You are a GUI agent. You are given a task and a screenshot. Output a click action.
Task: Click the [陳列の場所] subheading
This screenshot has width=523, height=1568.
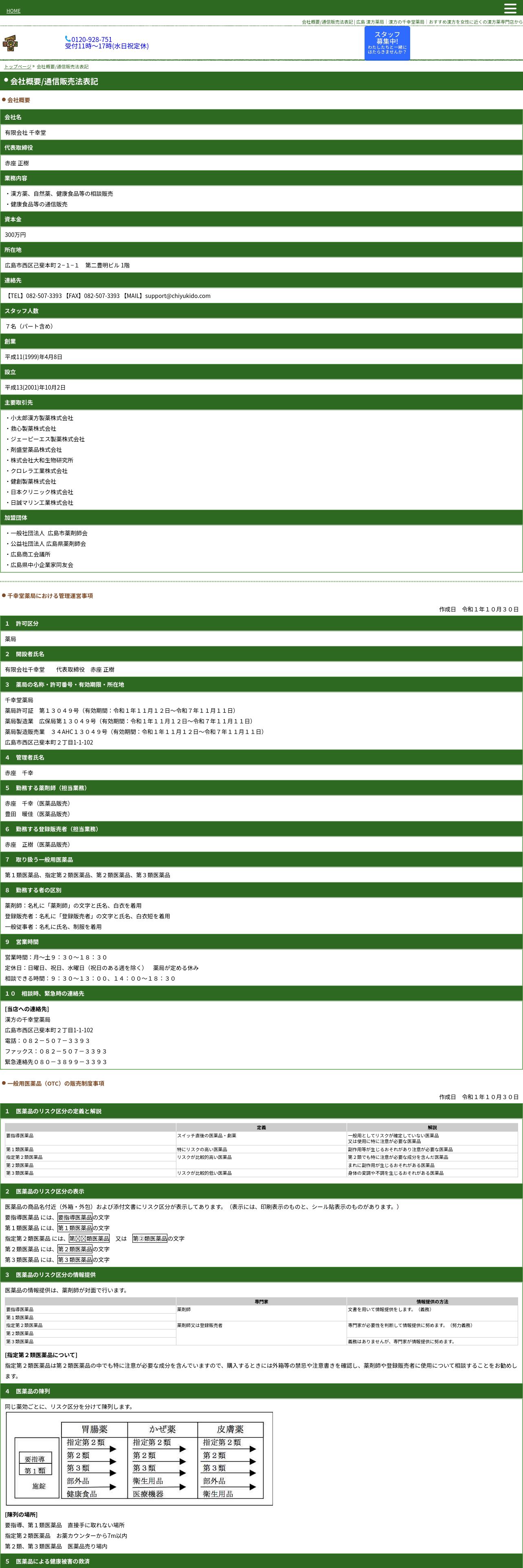21,1514
